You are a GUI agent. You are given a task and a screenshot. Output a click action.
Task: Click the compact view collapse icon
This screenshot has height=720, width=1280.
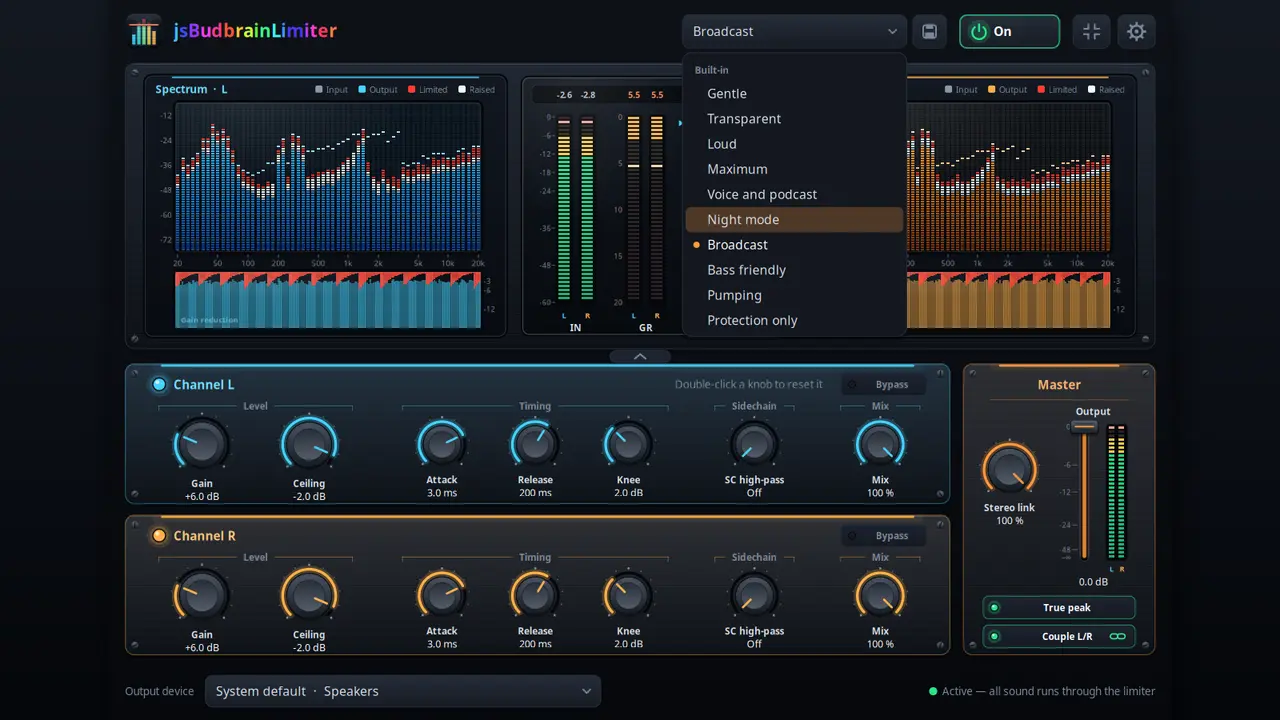pyautogui.click(x=1091, y=31)
